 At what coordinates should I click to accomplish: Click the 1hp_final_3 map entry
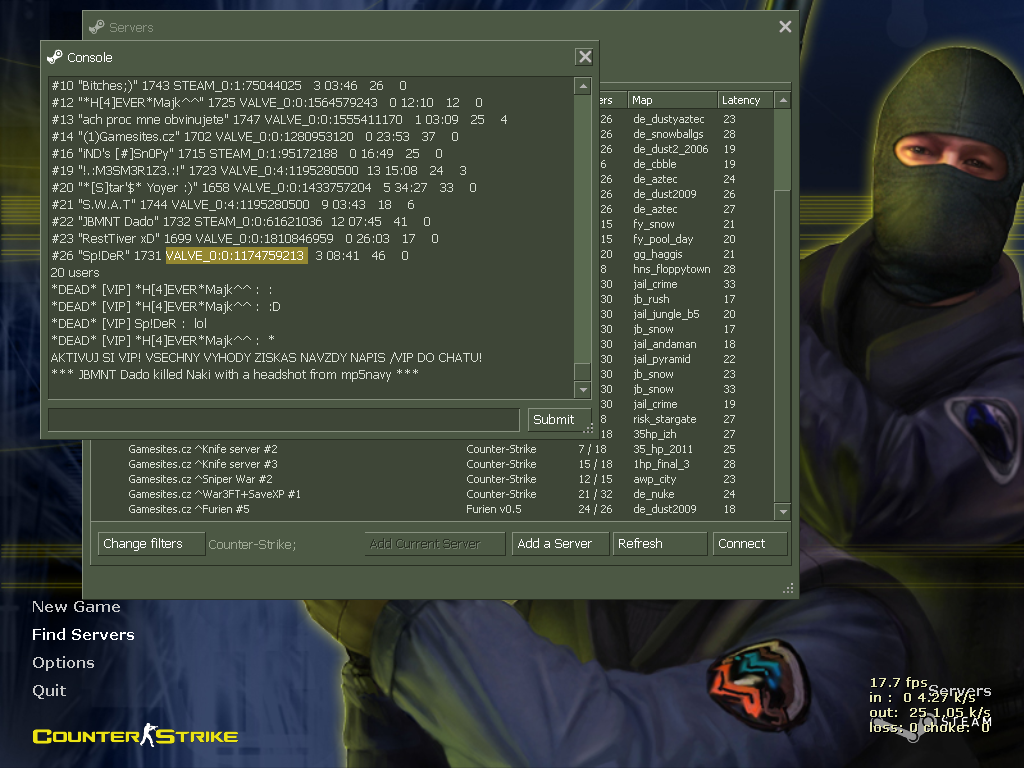pyautogui.click(x=661, y=465)
